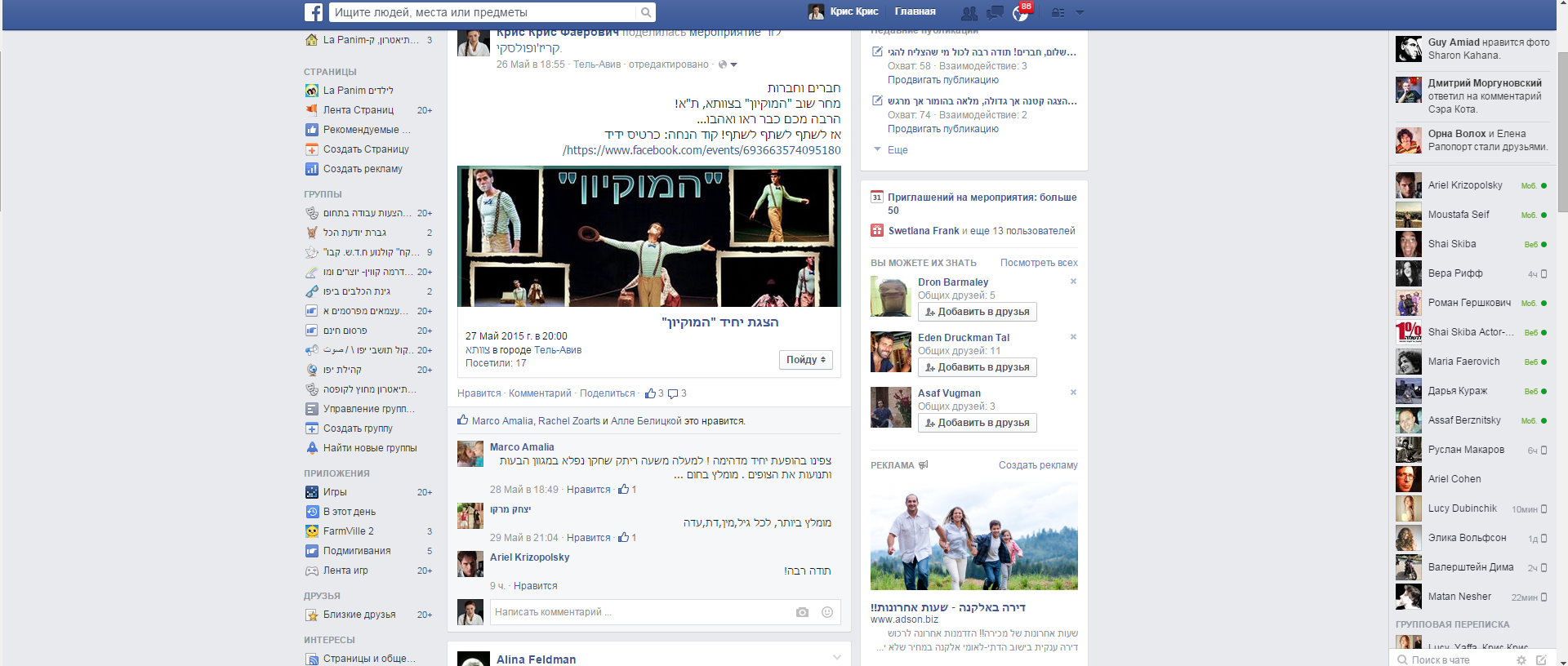This screenshot has height=666, width=1568.
Task: Click Посмотреть всех in people suggestions
Action: [1039, 263]
